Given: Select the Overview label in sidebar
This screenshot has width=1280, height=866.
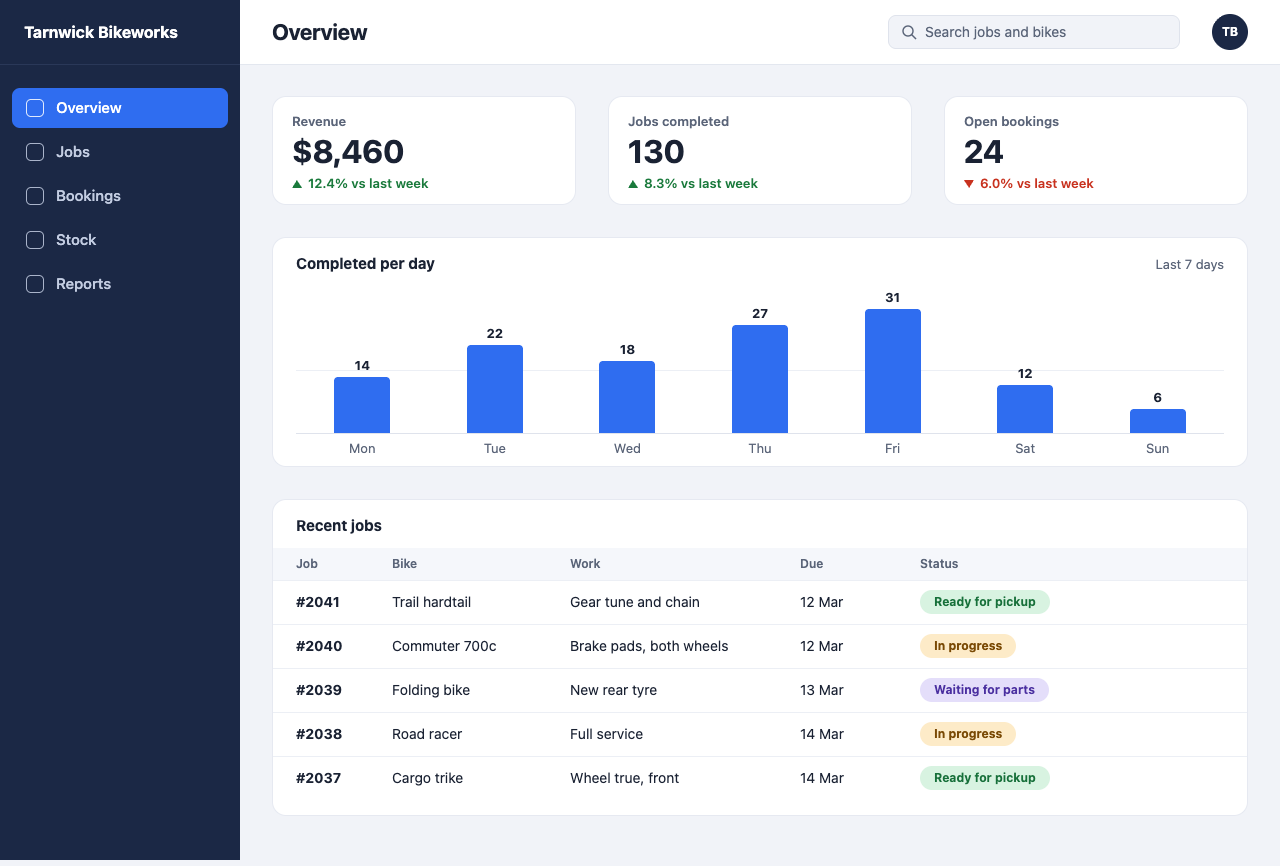Looking at the screenshot, I should coord(89,108).
